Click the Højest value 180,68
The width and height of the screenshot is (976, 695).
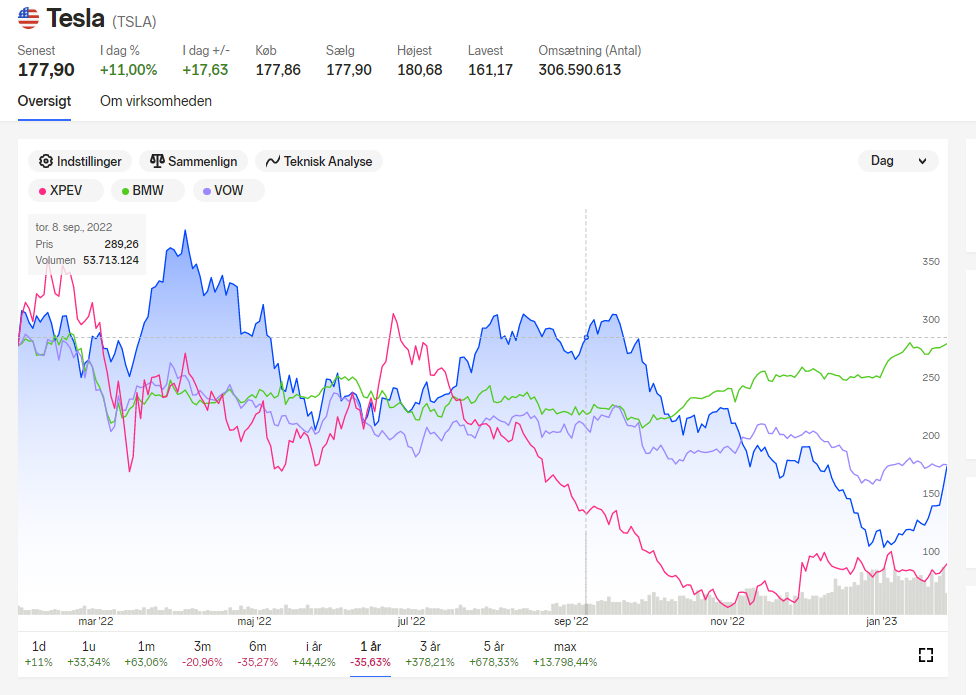pyautogui.click(x=420, y=70)
